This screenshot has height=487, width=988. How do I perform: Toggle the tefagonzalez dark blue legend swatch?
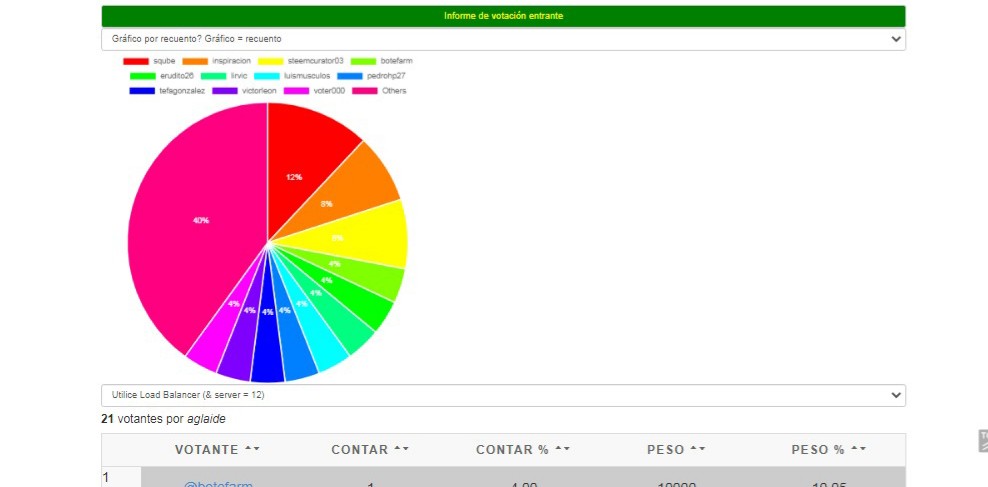[x=142, y=91]
